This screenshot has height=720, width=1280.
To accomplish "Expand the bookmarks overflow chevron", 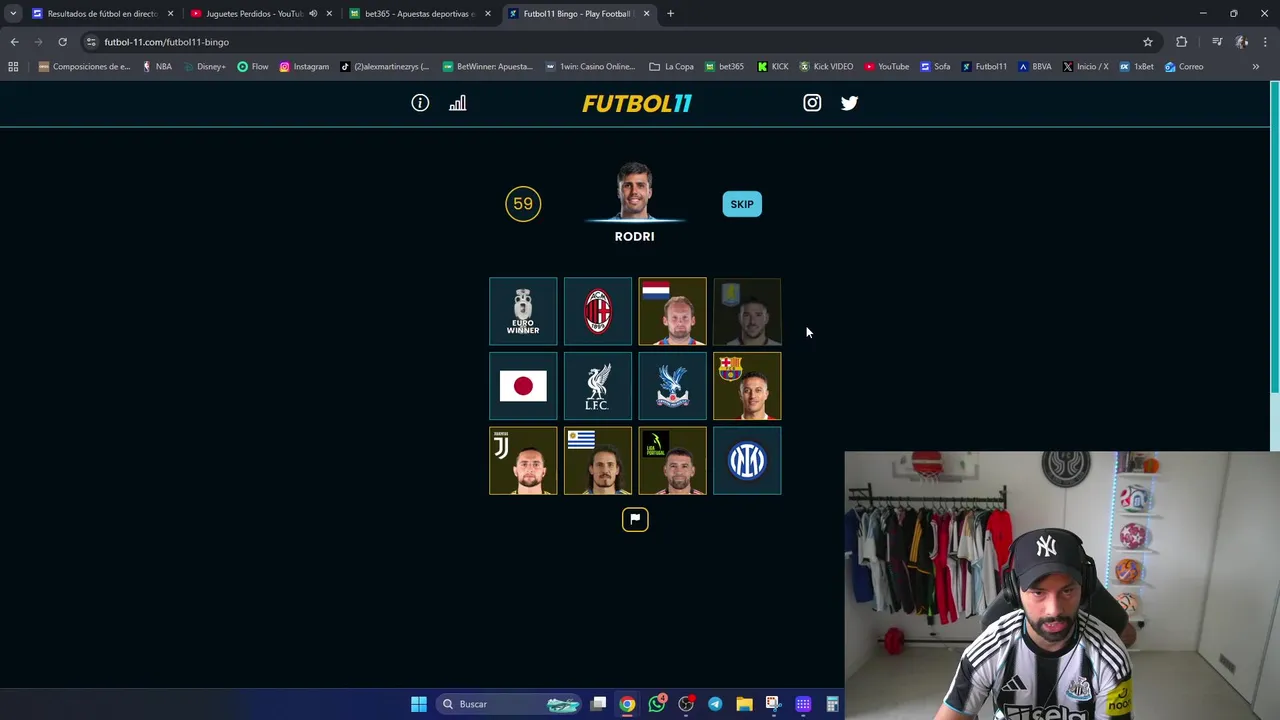I will click(x=1256, y=67).
